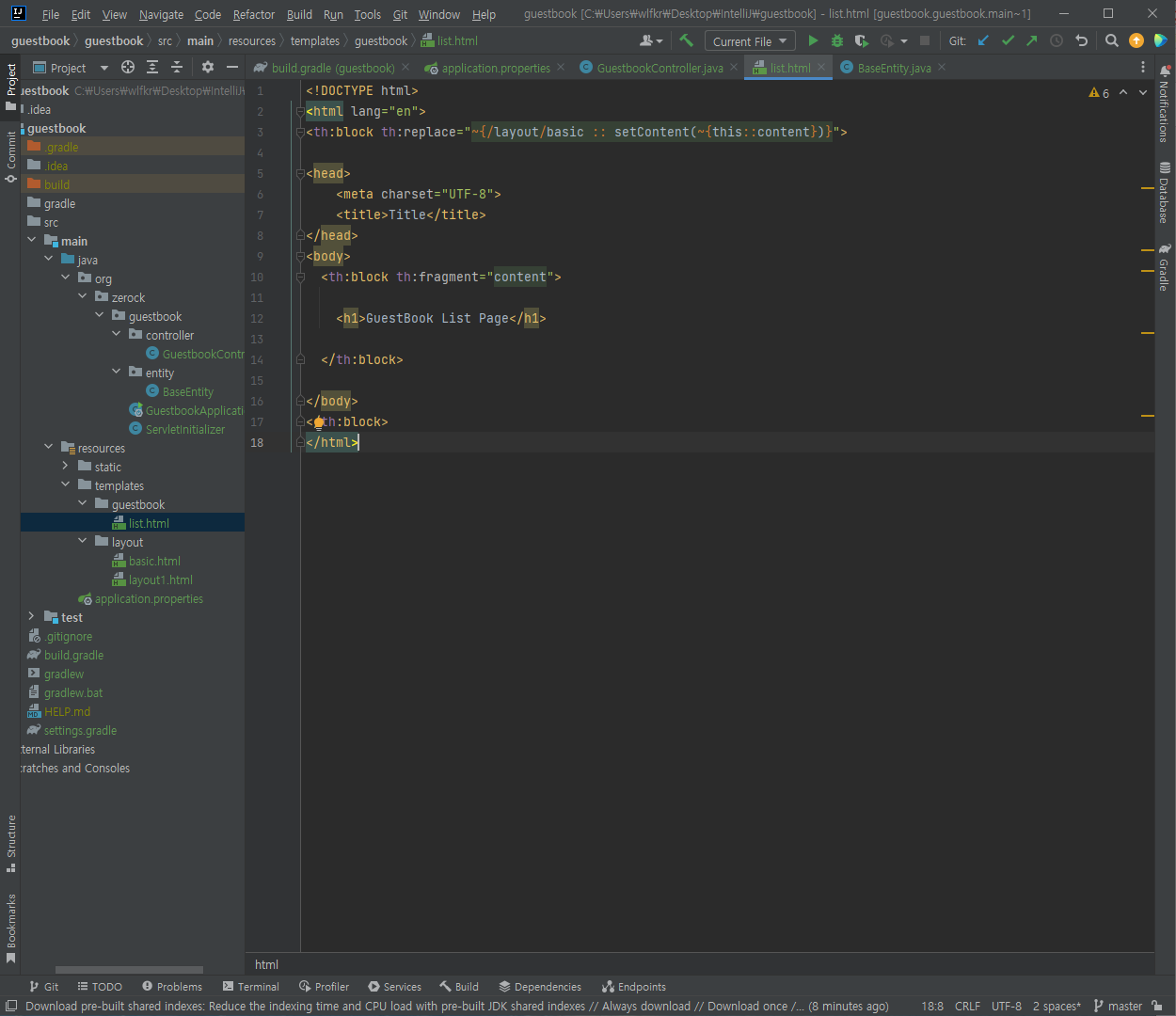
Task: Collapse the entity package node
Action: coord(117,373)
